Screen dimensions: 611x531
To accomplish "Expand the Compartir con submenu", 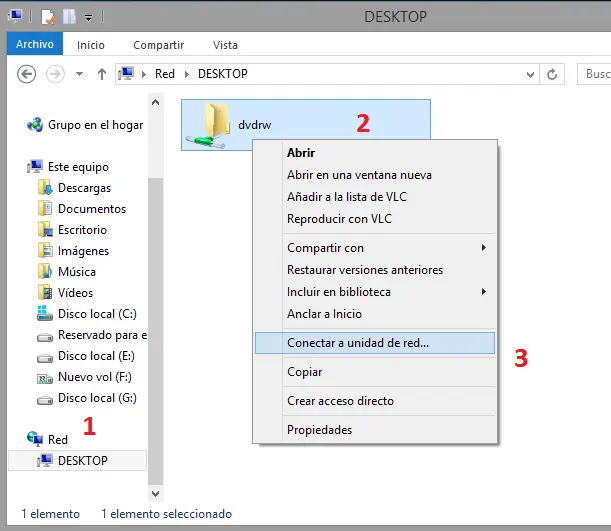I will 375,248.
